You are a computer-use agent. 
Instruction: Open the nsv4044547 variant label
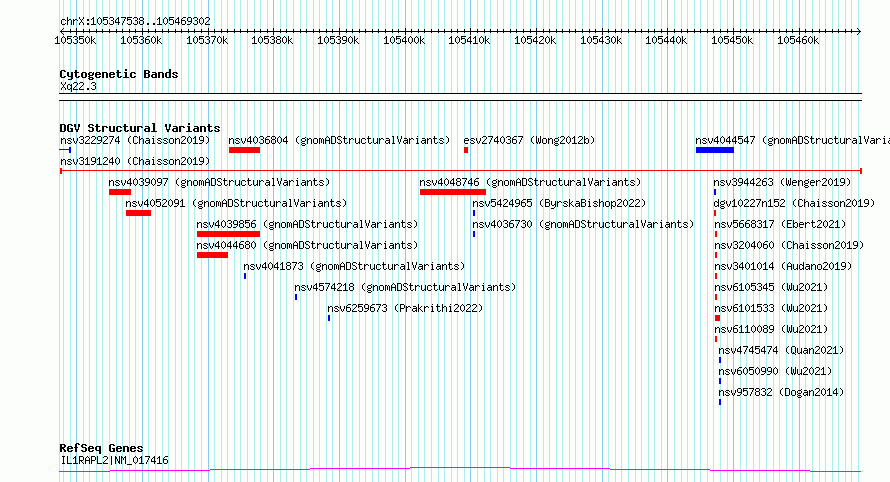792,140
